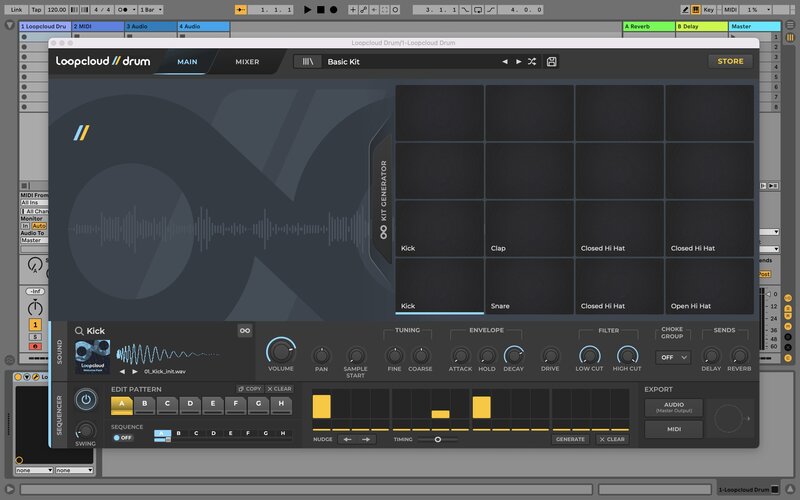Screen dimensions: 800x500
Task: Click the Loopcloud sample pack artwork thumbnail
Action: tap(92, 357)
